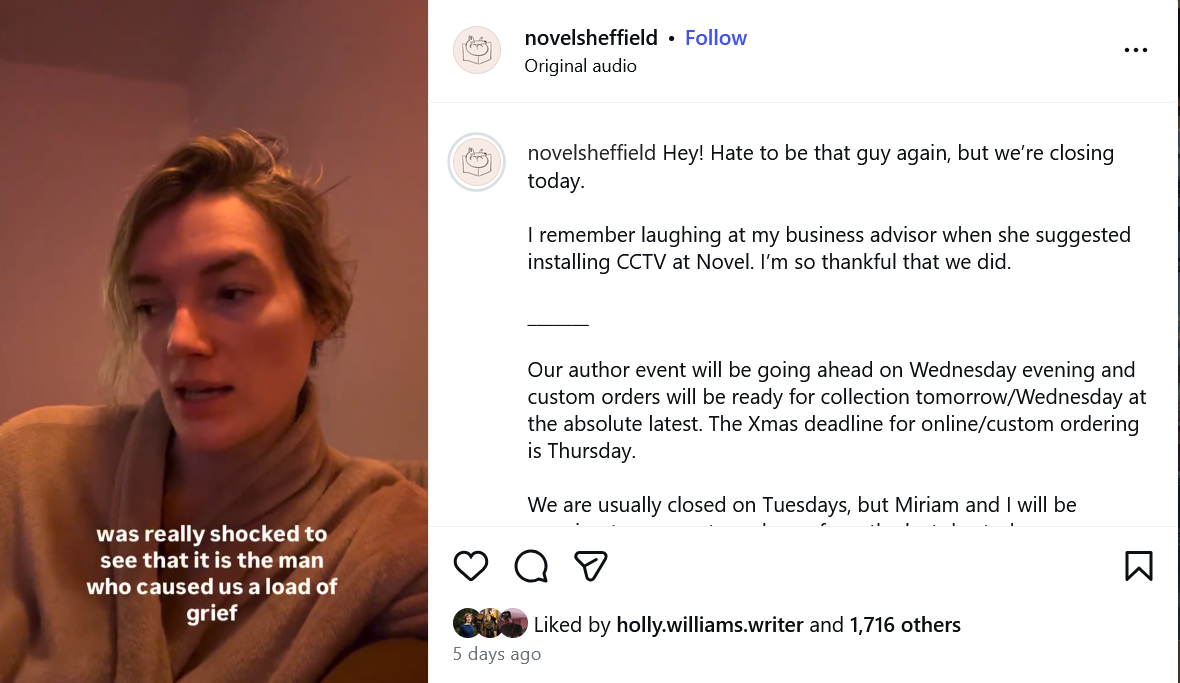Click the white subtitle text on the video

pyautogui.click(x=212, y=573)
